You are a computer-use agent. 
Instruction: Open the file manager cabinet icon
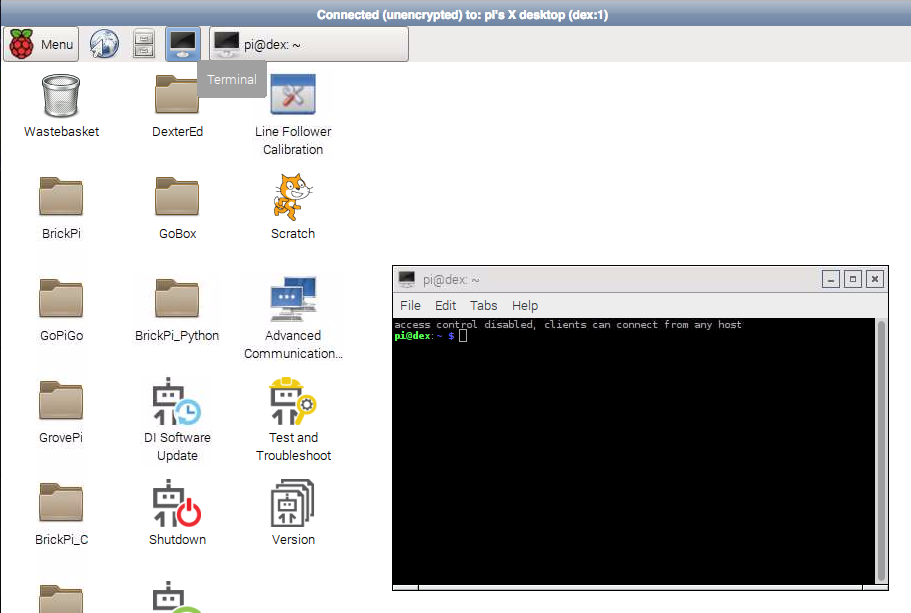tap(144, 44)
